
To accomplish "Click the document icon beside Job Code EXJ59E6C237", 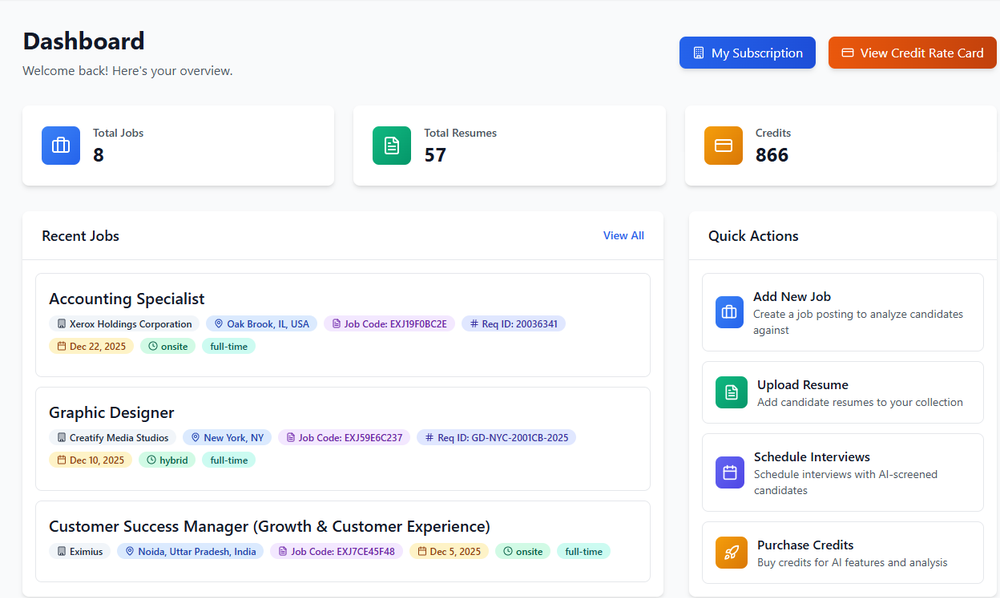I will tap(290, 437).
